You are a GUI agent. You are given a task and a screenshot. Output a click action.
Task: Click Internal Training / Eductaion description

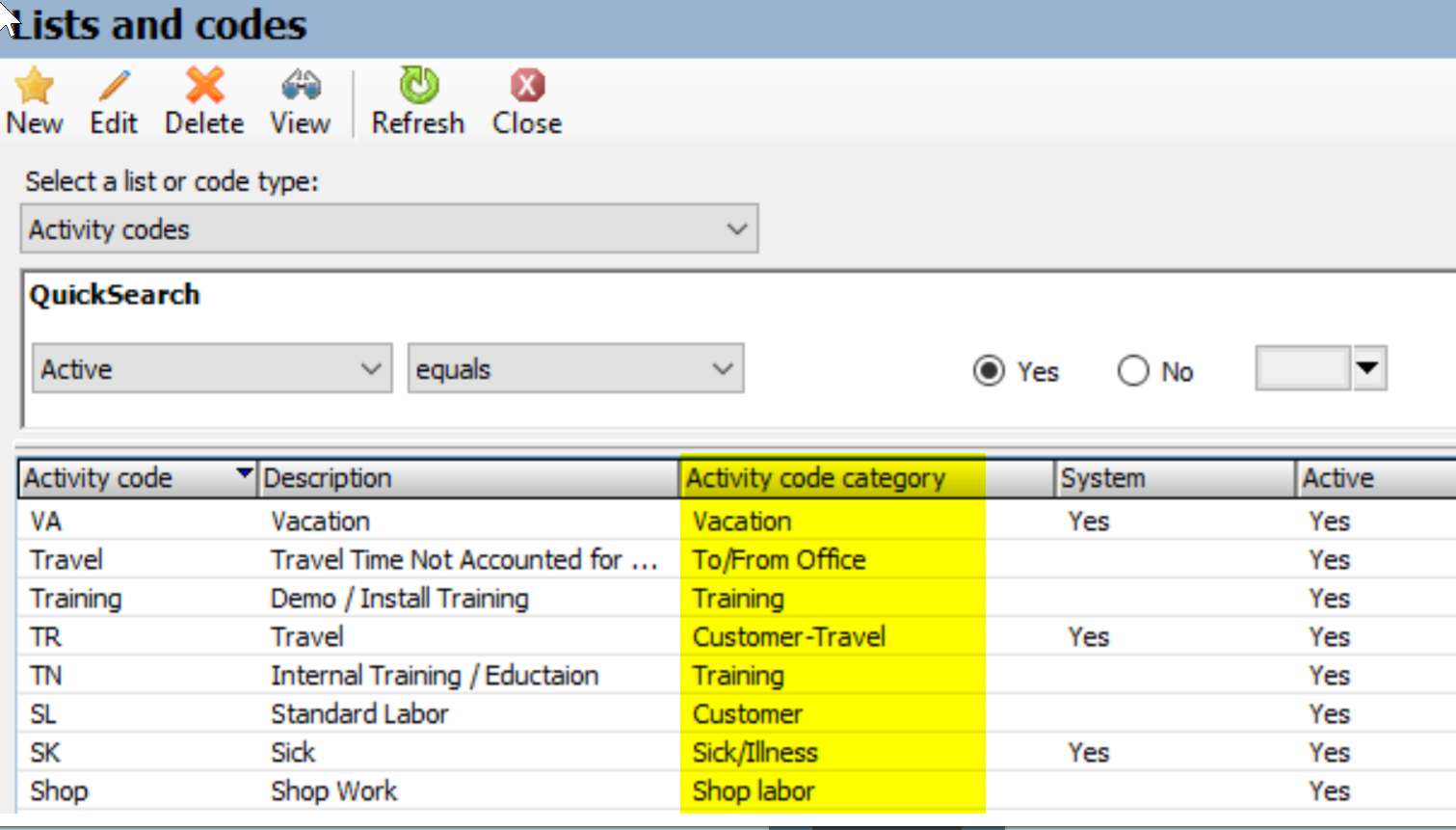tap(435, 676)
